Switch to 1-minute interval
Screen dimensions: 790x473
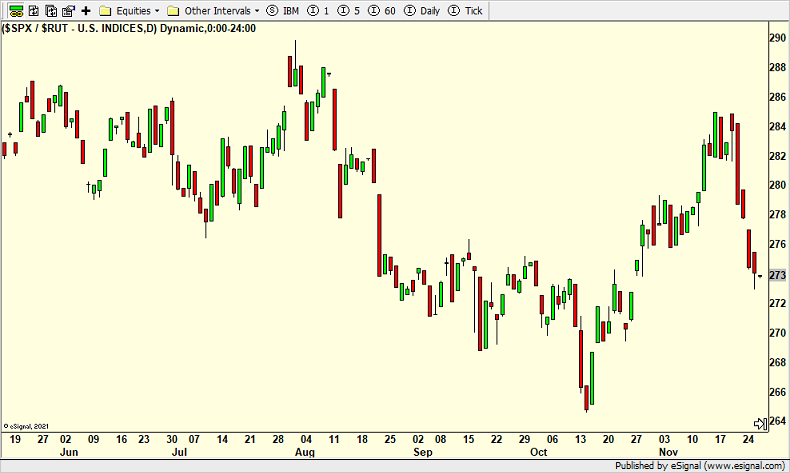click(x=318, y=10)
